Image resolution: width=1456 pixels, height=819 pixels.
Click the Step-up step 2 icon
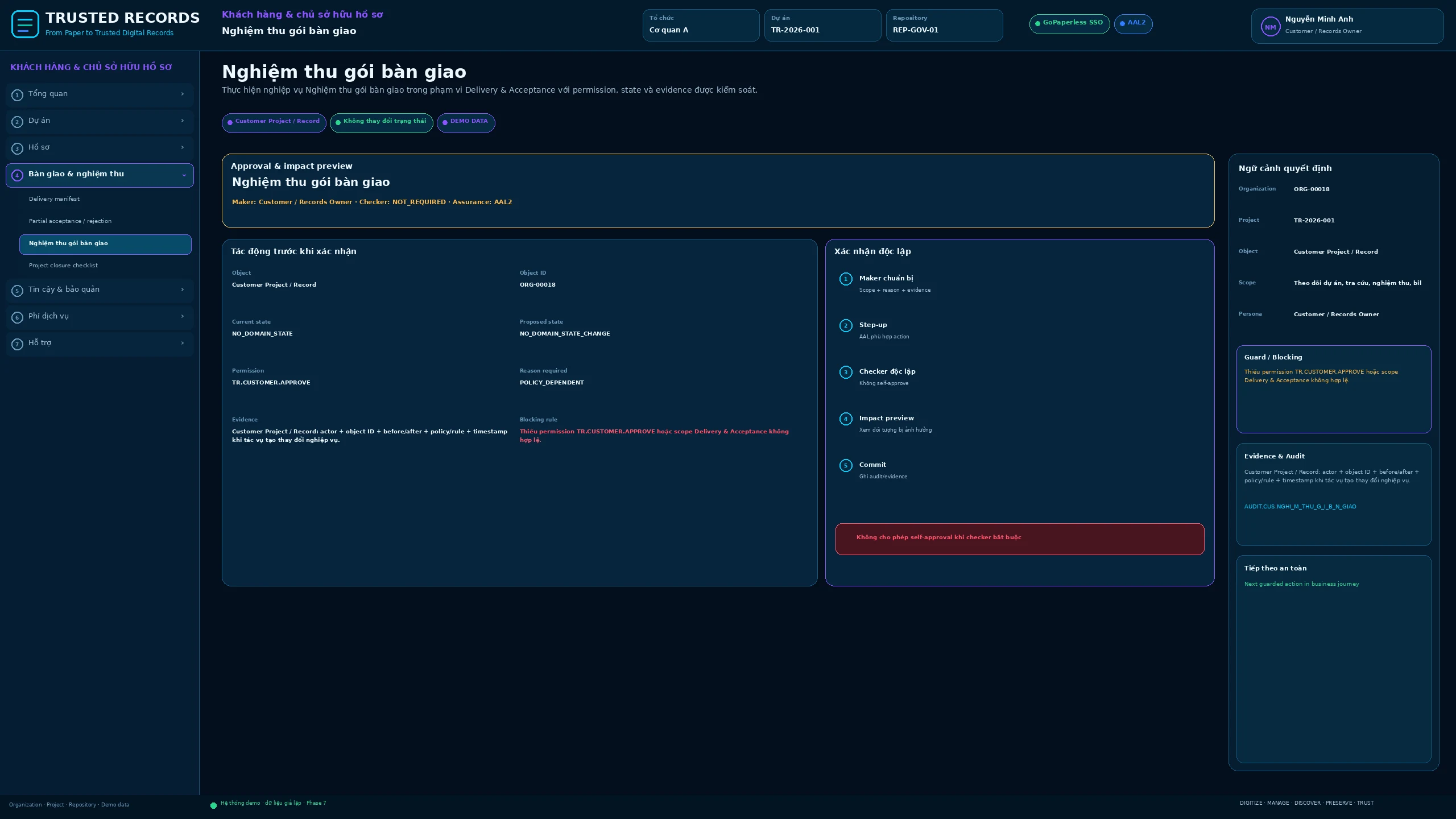pos(846,325)
